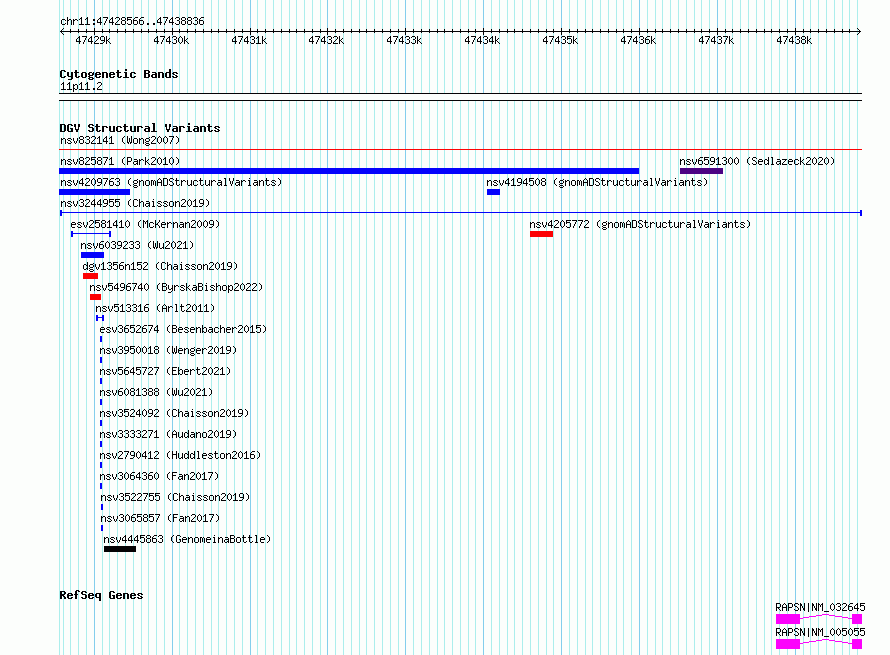Open nsv4209763 gnomAD variant label
Screen dimensions: 890x655
tap(171, 182)
